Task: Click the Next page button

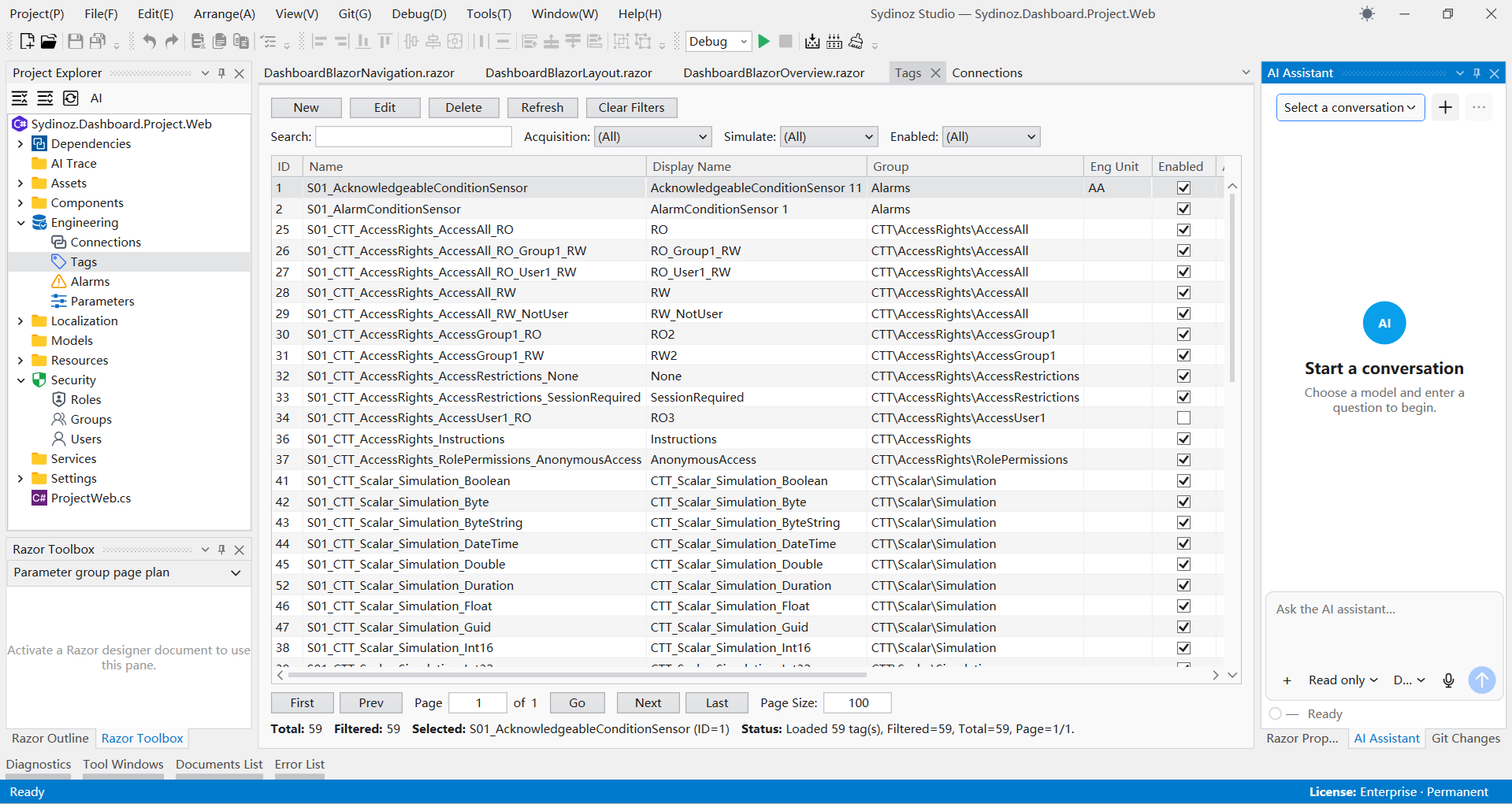Action: [x=648, y=703]
